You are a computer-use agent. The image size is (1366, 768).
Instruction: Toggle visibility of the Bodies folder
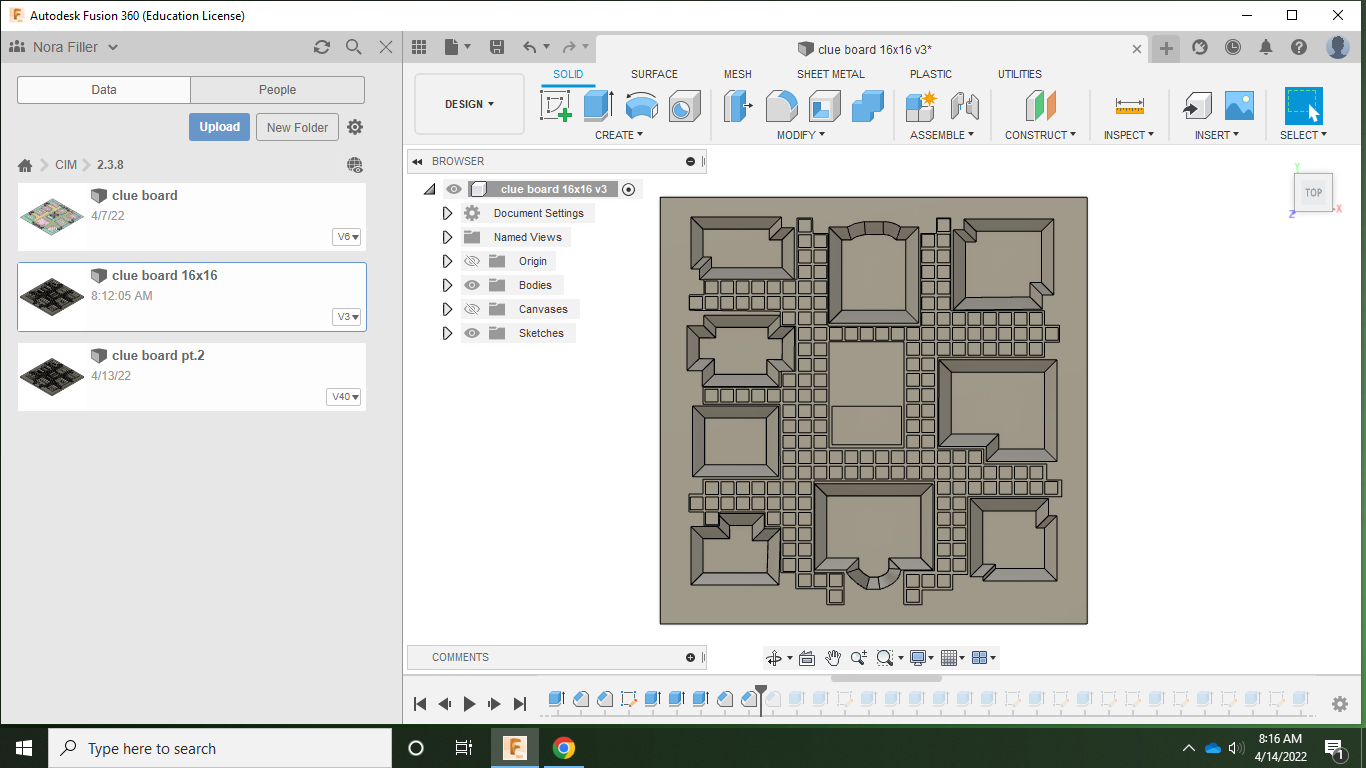[471, 285]
